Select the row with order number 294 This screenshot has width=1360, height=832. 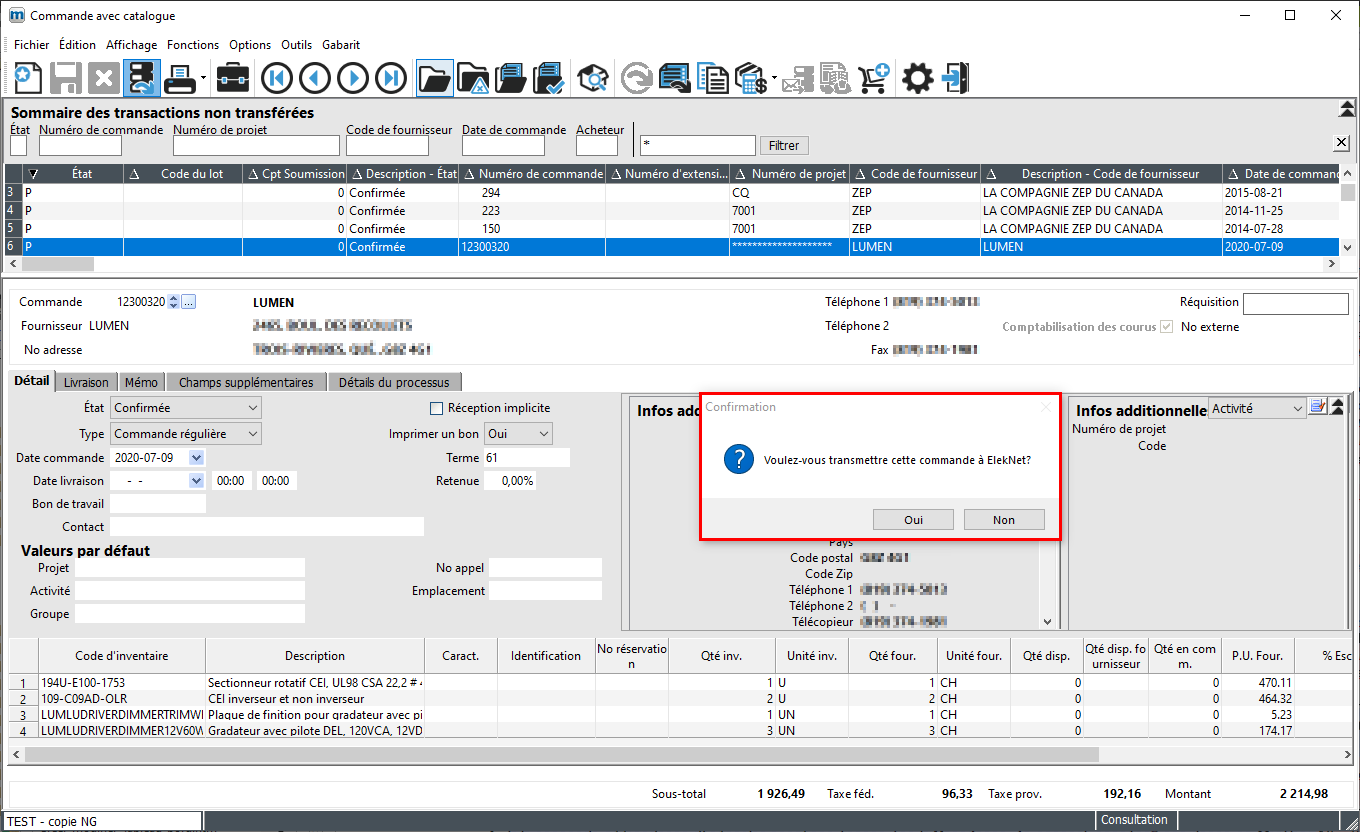(672, 193)
